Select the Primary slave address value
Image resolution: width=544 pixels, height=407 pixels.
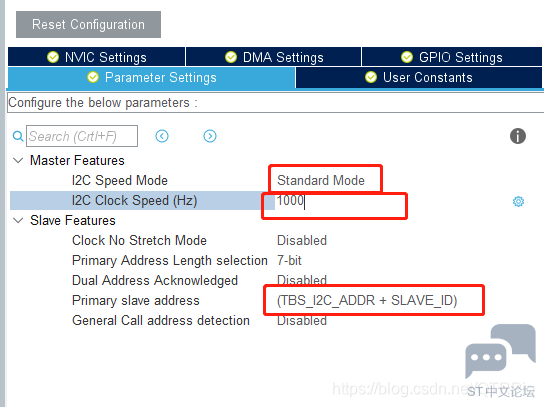(367, 300)
